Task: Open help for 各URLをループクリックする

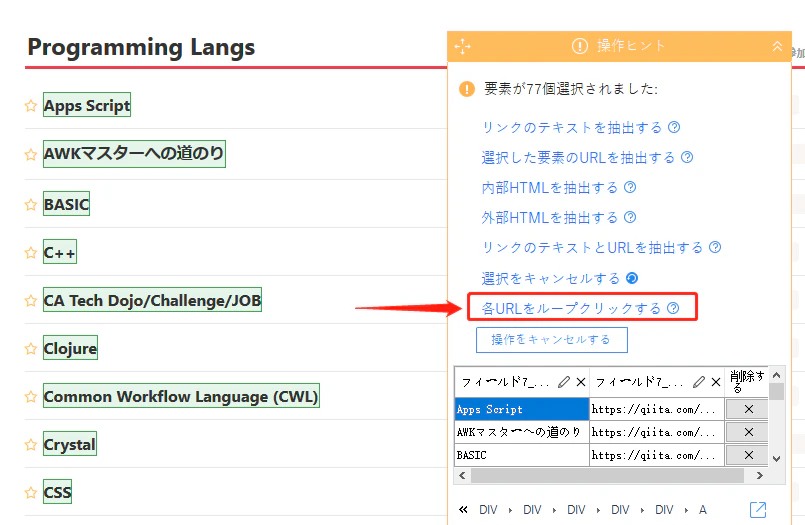Action: tap(673, 308)
